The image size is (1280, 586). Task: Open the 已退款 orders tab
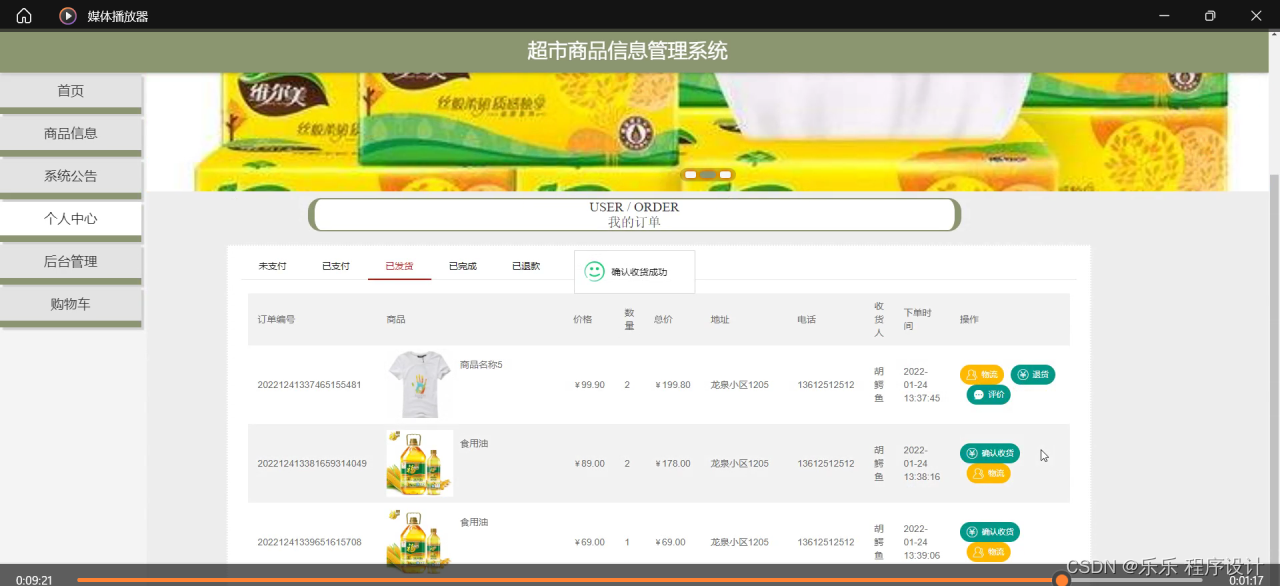tap(525, 266)
